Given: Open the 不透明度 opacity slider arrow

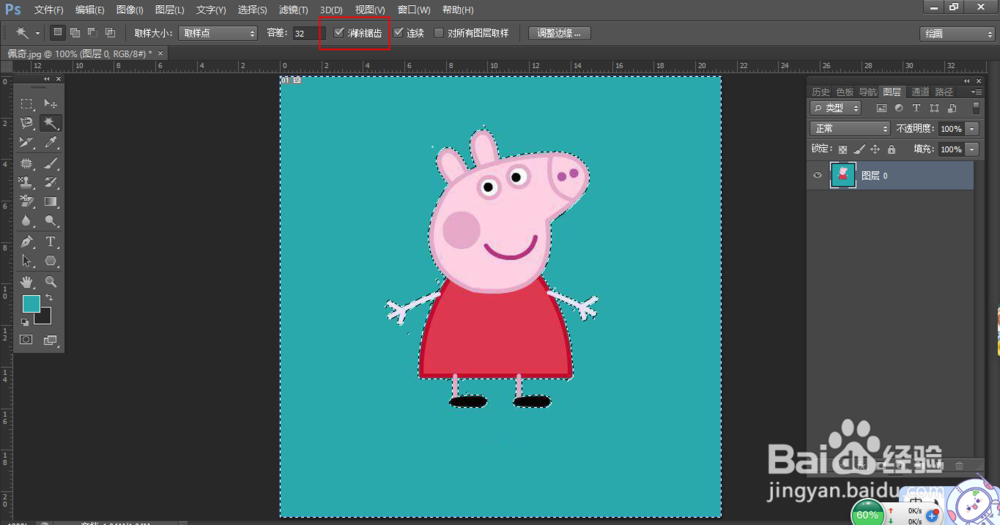Looking at the screenshot, I should [x=972, y=129].
